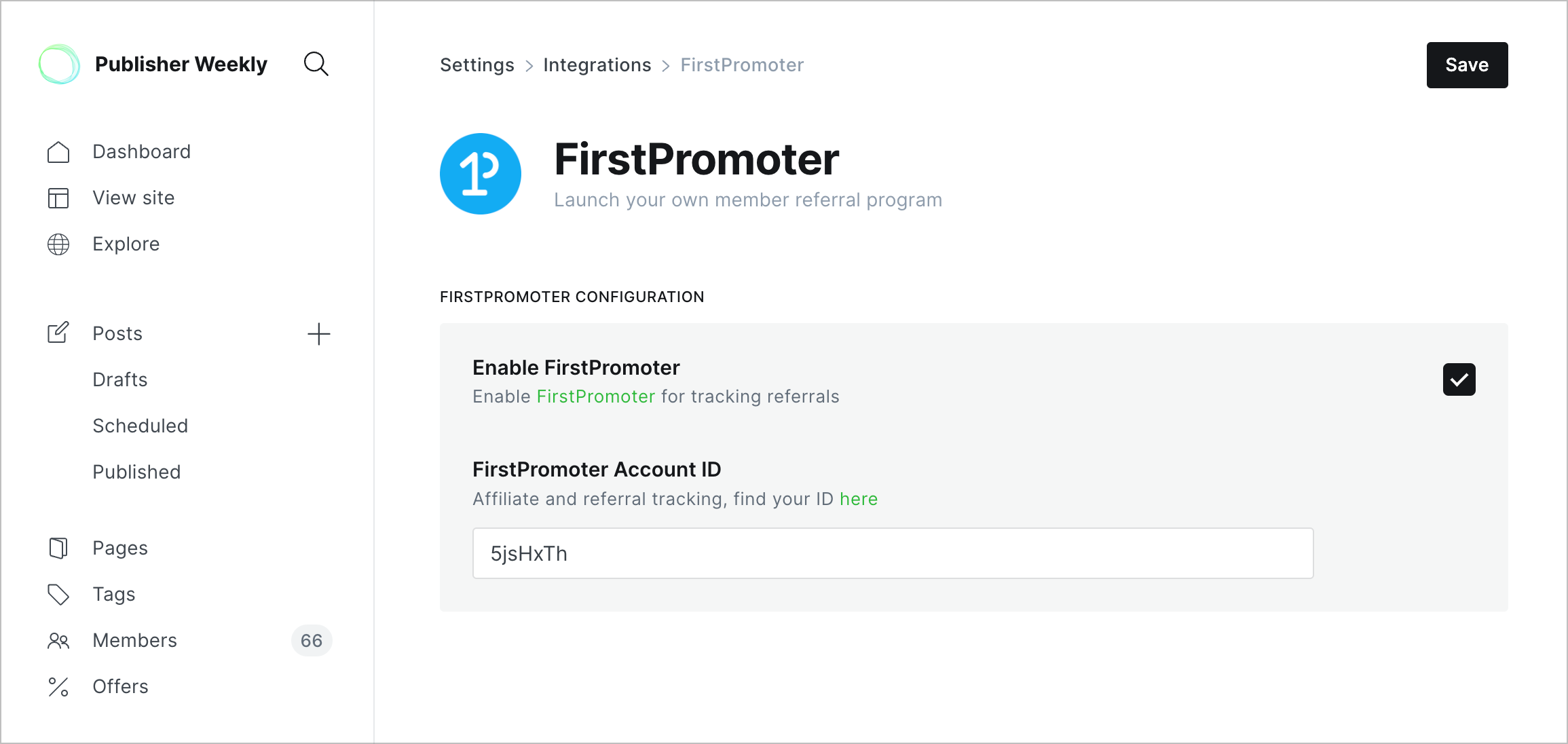Uncheck the Enable FirstPromoter checkbox

pos(1459,379)
